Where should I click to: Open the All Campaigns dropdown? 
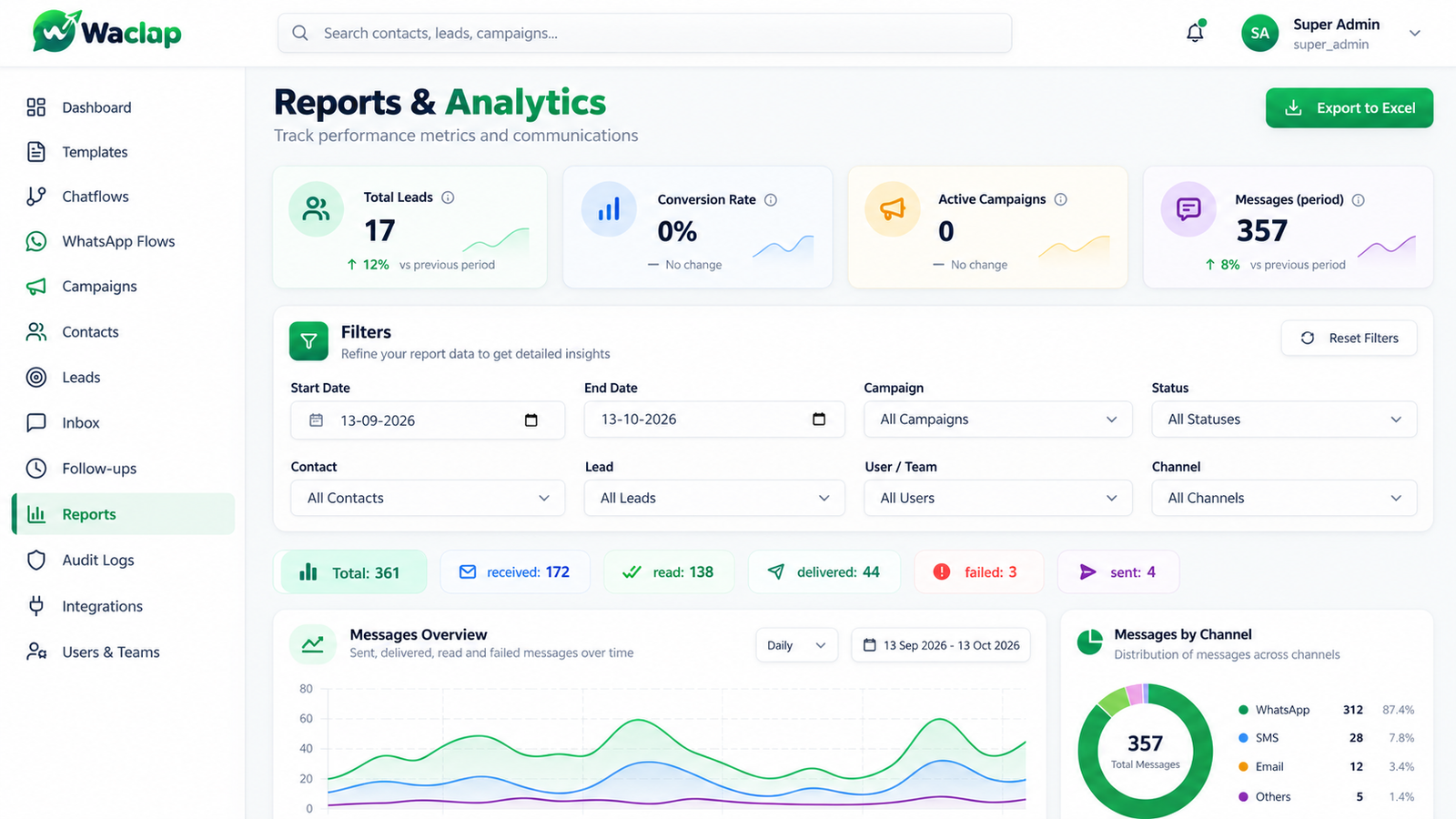[998, 420]
